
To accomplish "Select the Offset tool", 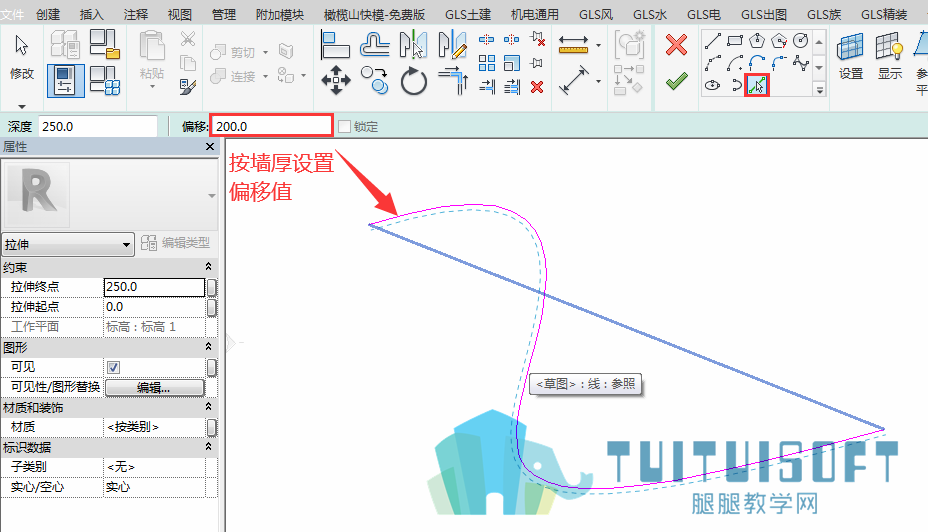I will pyautogui.click(x=375, y=45).
